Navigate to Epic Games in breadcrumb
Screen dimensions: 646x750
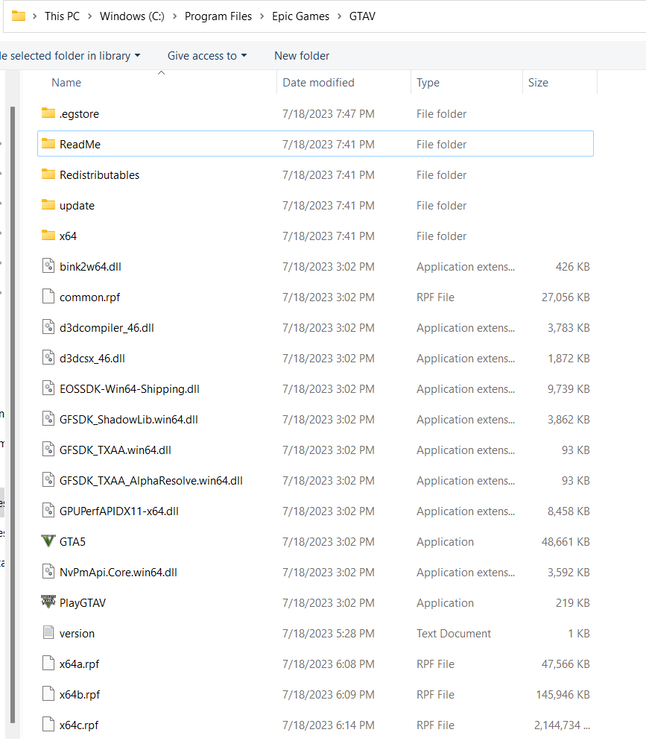pos(301,16)
